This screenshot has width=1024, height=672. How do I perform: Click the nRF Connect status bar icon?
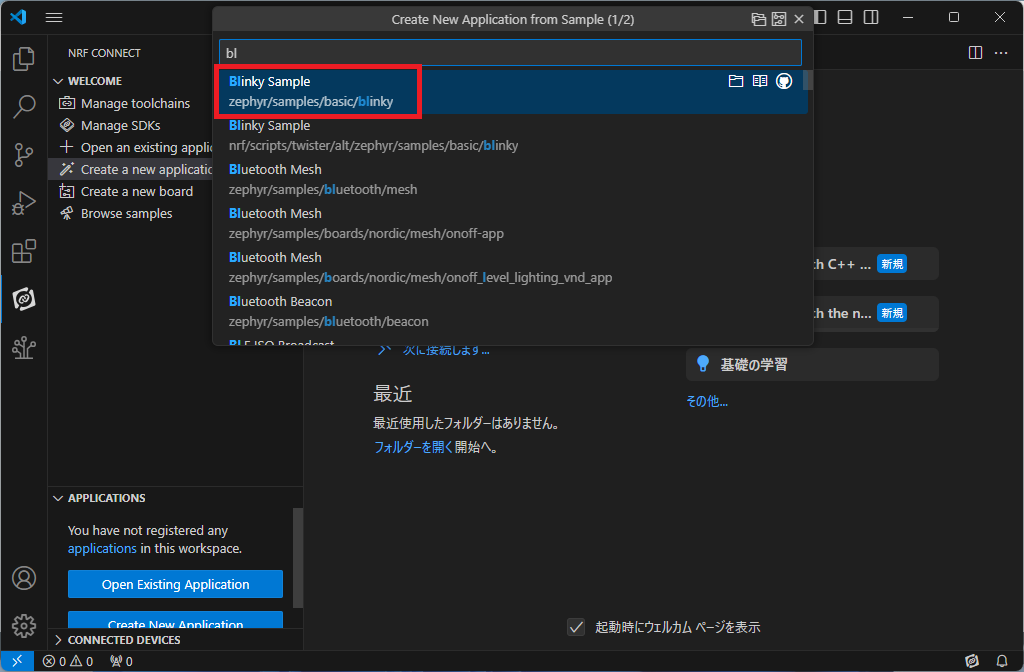point(972,661)
